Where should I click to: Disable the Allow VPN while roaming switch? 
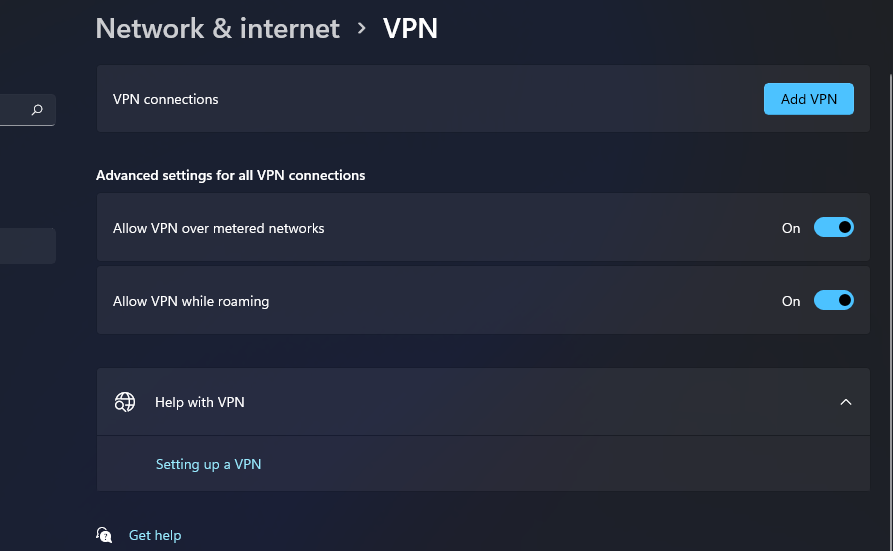(x=833, y=300)
